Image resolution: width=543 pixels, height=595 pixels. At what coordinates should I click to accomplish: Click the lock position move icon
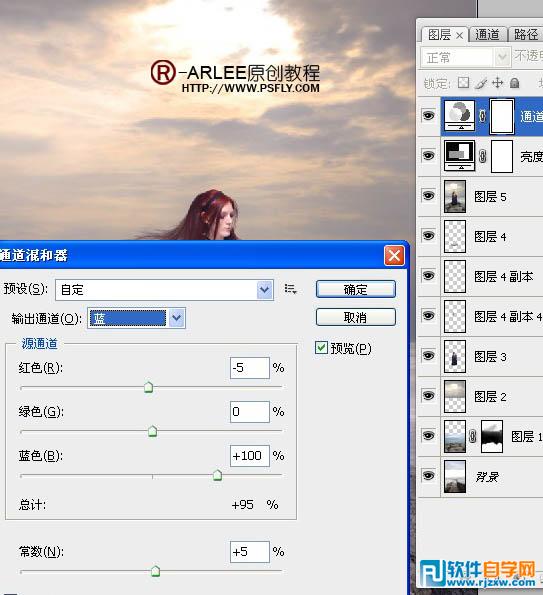point(497,83)
